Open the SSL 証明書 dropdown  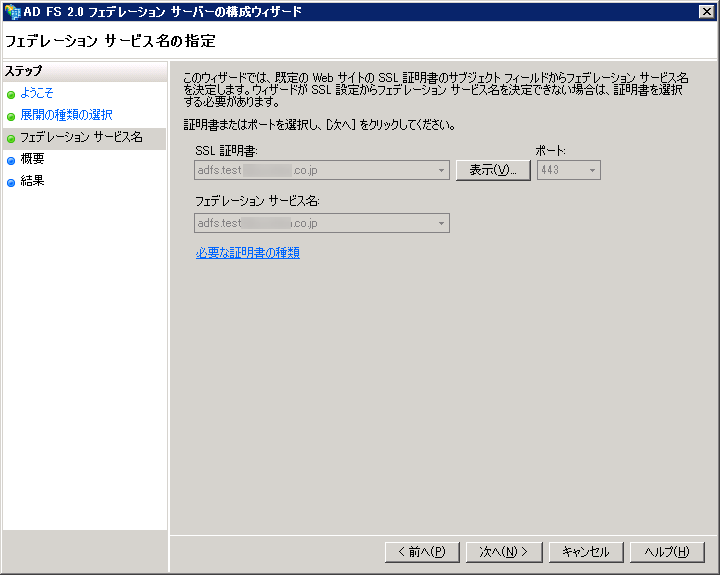321,170
